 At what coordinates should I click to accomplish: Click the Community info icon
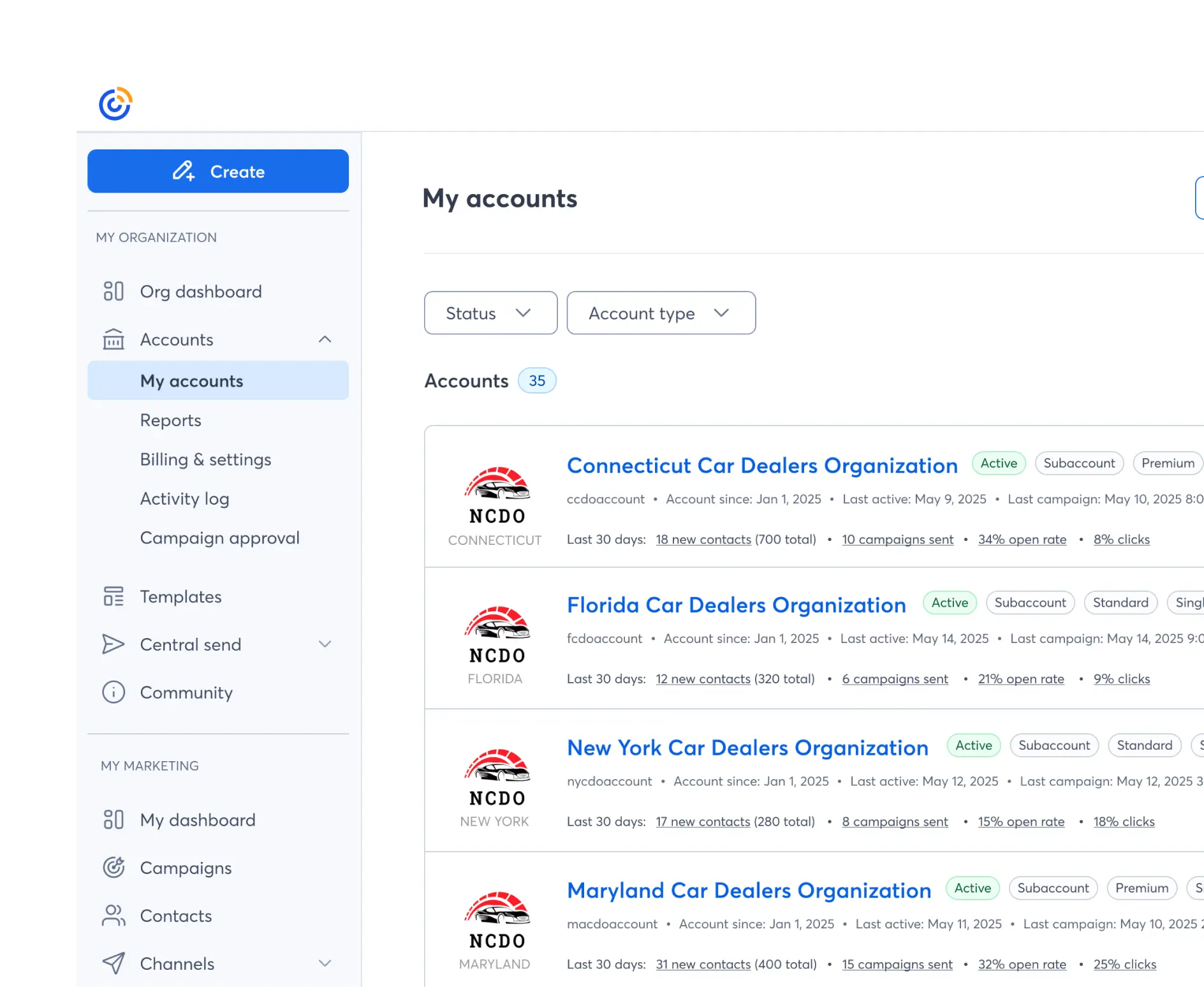(x=114, y=692)
